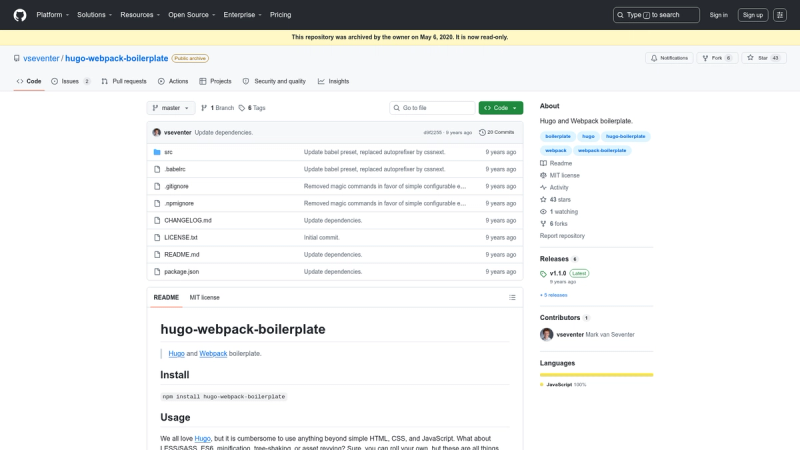This screenshot has height=450, width=800.
Task: Open the .gitignore file
Action: coord(177,186)
